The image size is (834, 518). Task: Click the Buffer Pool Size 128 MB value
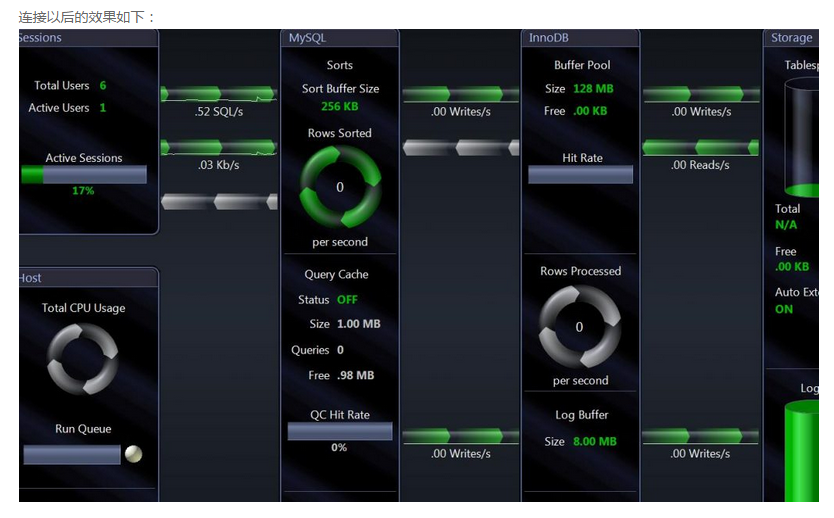[593, 89]
